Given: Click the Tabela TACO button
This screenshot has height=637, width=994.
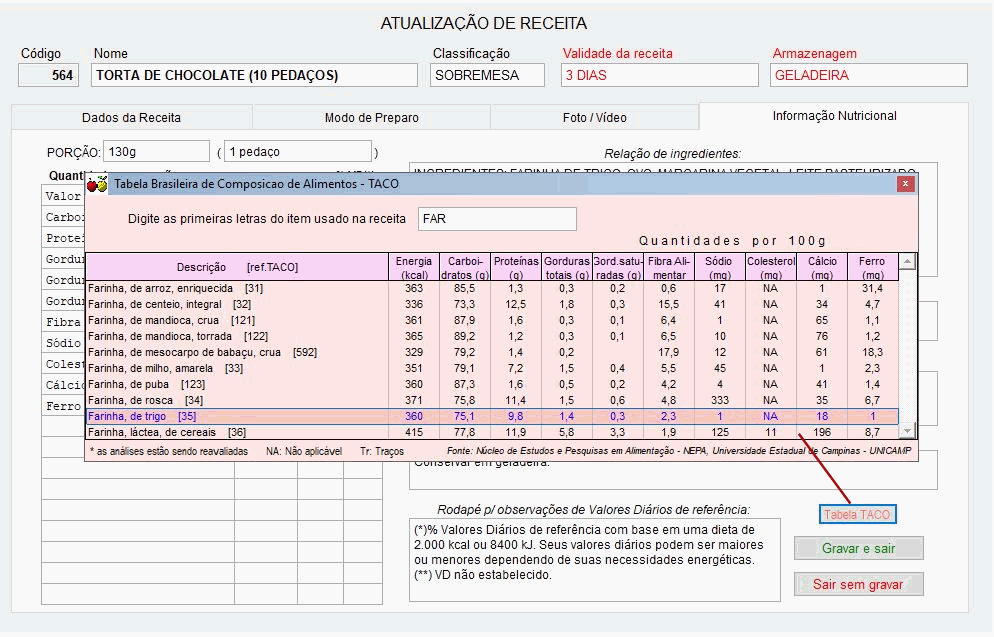Looking at the screenshot, I should coord(857,514).
